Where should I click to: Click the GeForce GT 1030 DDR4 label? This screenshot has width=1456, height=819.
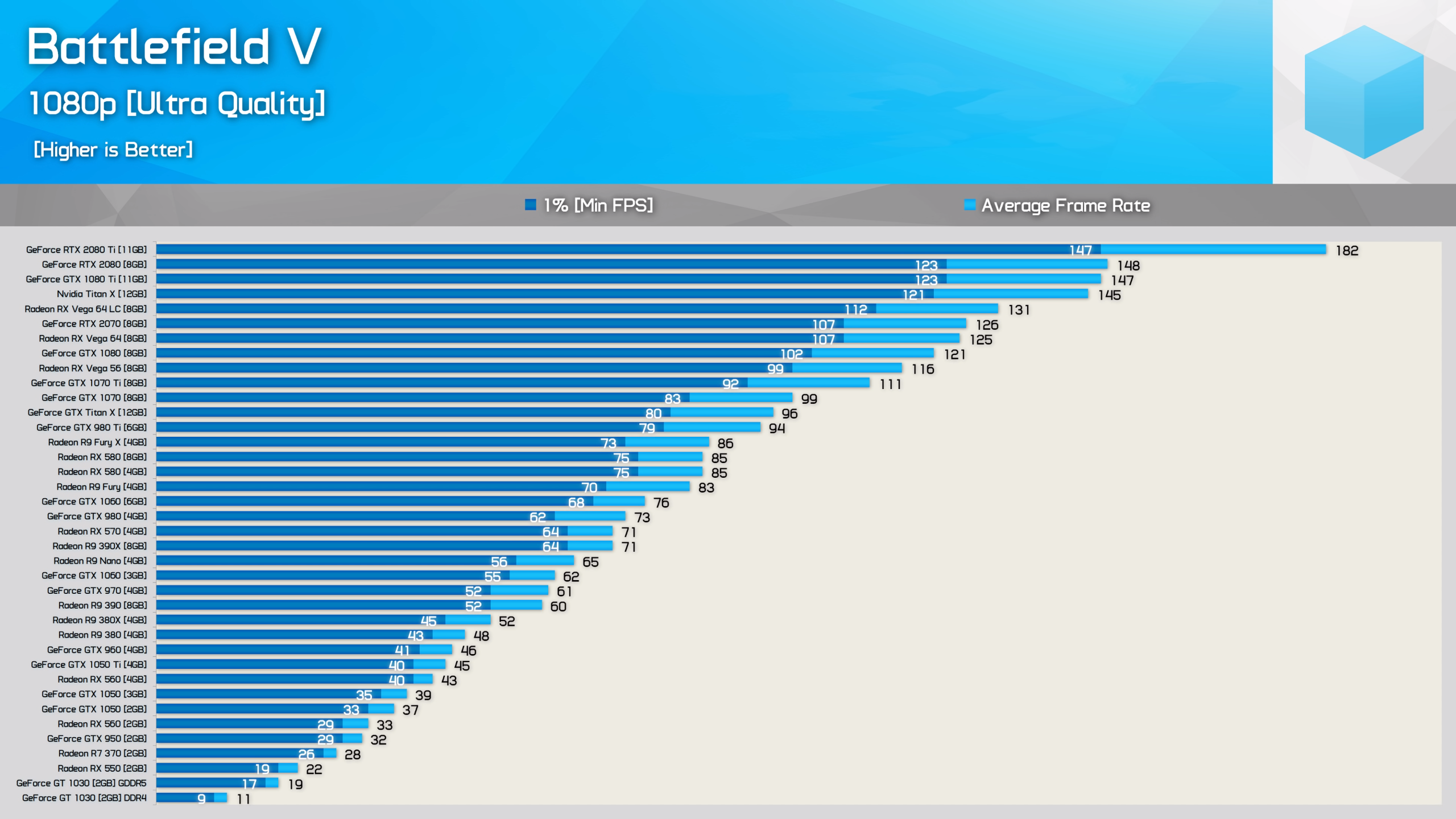pyautogui.click(x=84, y=798)
